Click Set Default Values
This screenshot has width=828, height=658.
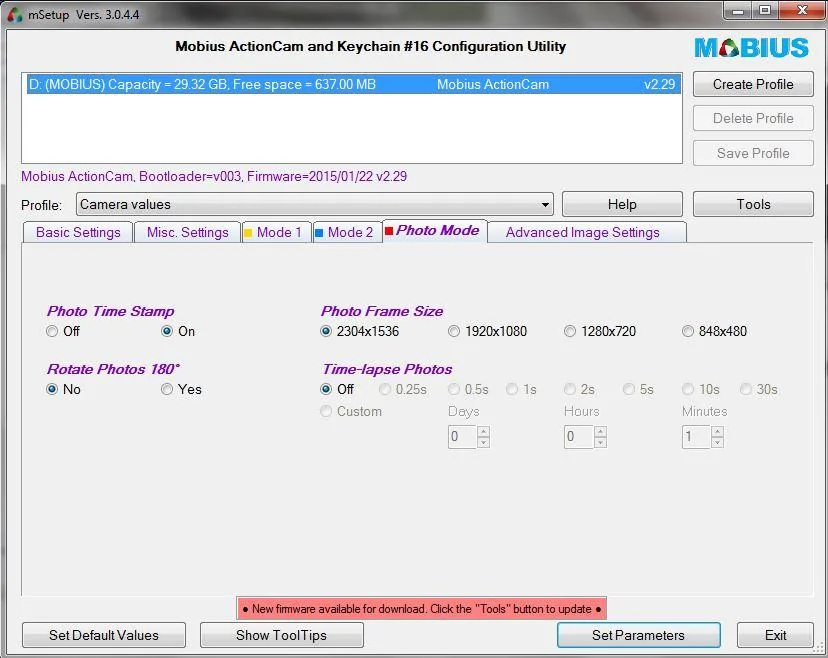pos(104,635)
